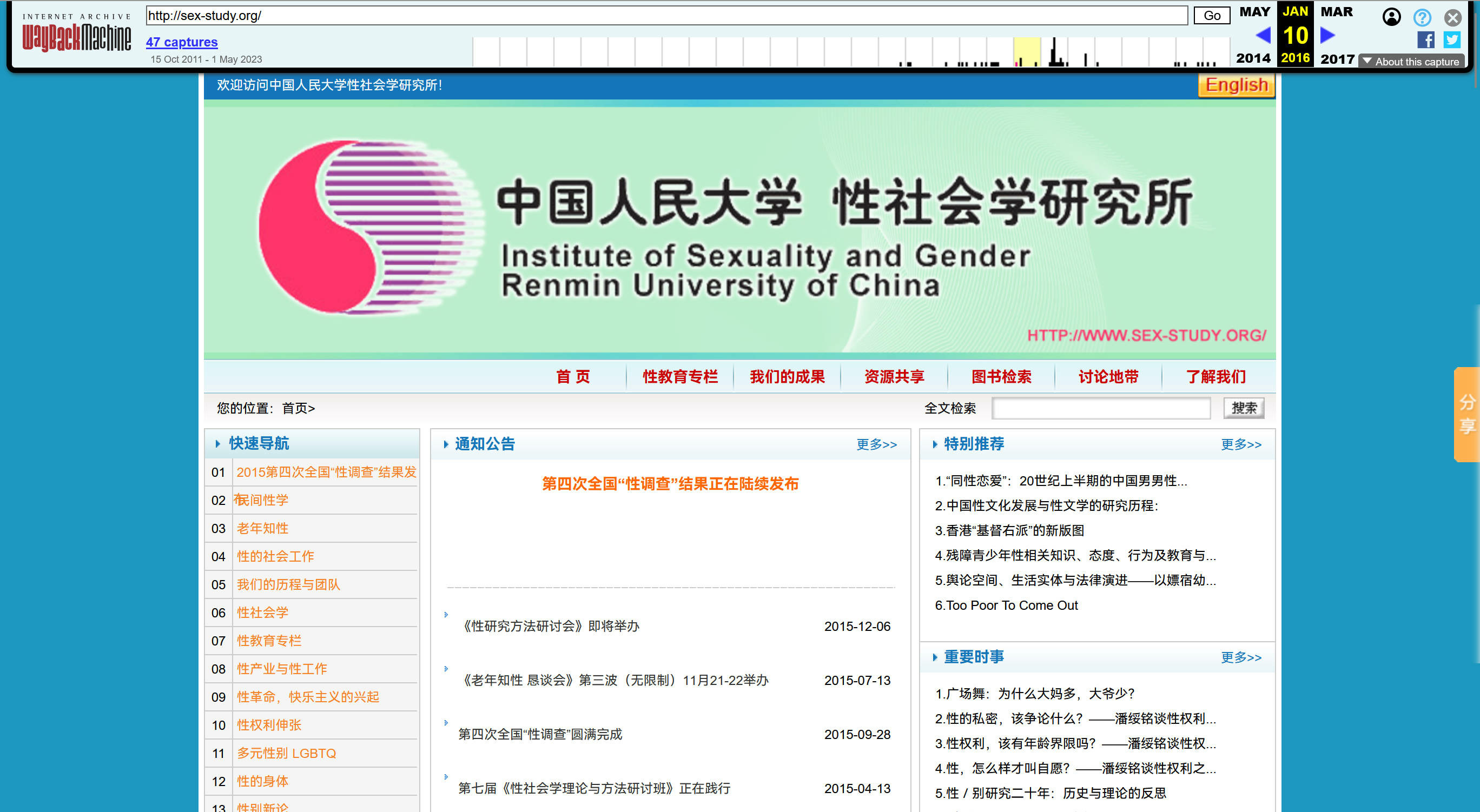Click the Wayback URL input field

pos(666,16)
